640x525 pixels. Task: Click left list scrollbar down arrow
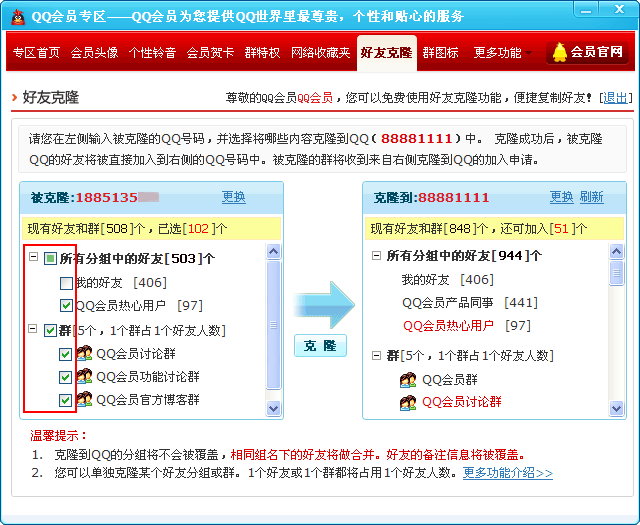pos(273,407)
